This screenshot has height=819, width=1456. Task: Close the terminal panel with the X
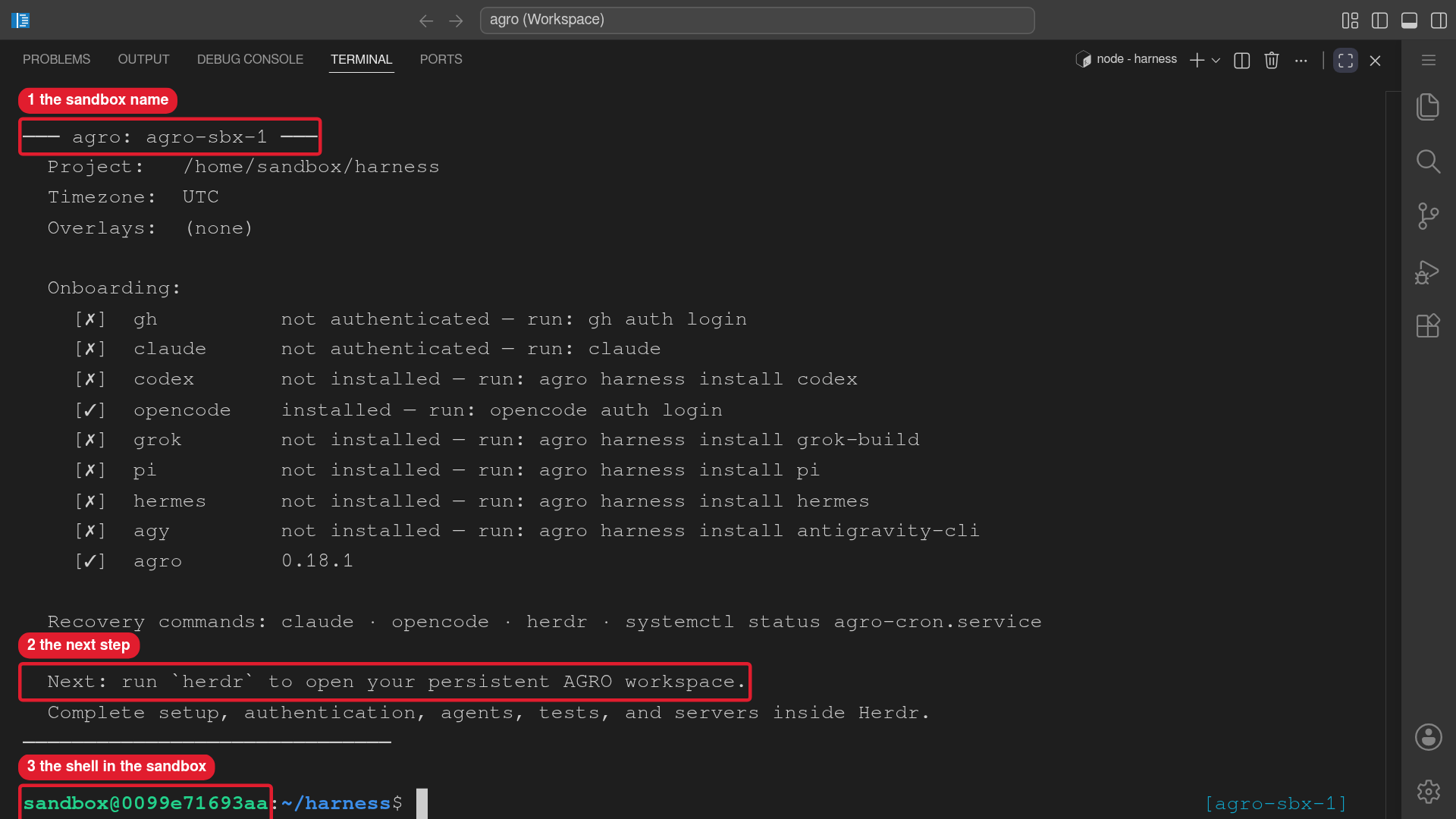[x=1376, y=61]
